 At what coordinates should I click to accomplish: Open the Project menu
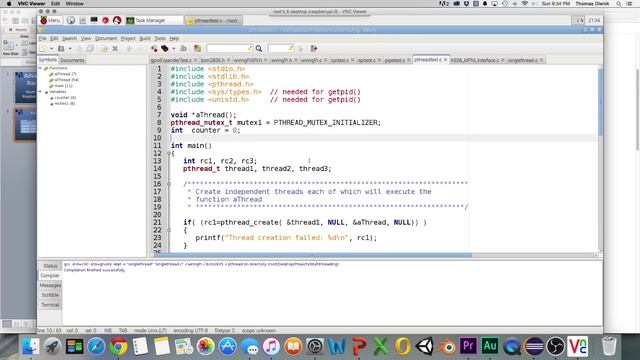coord(128,38)
